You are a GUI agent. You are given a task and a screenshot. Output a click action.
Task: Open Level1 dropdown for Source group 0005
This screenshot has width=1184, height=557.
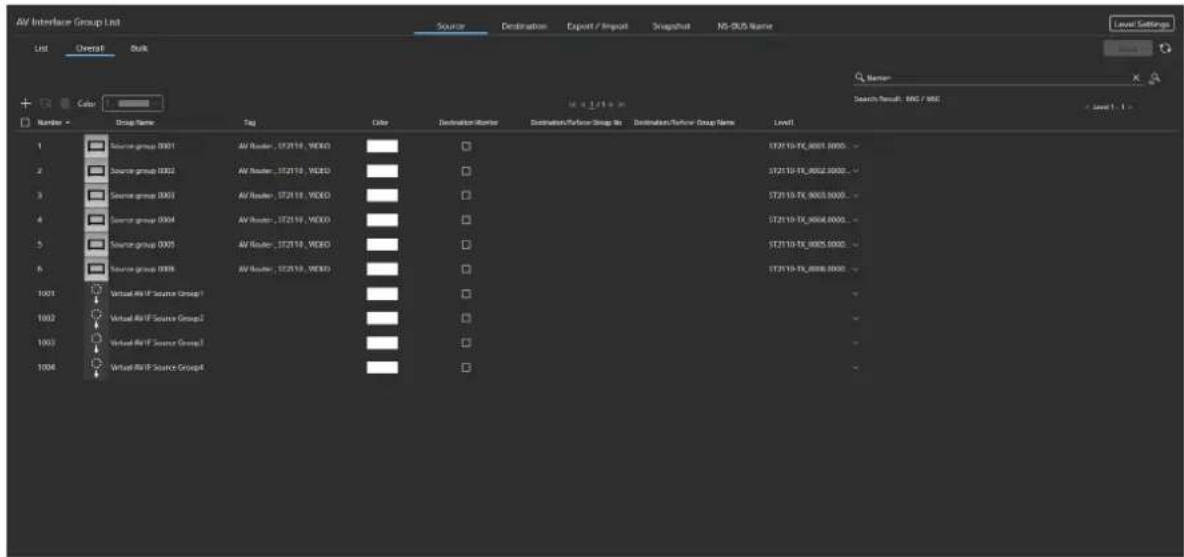point(856,245)
